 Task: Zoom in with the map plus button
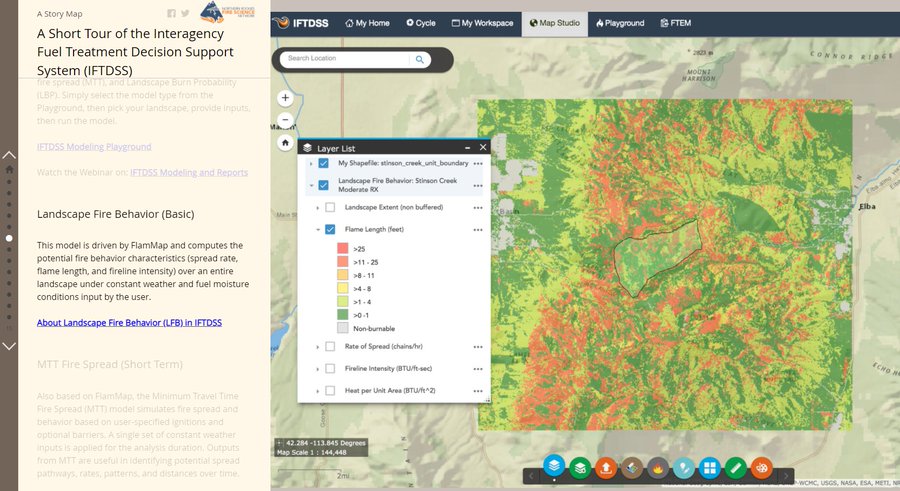(285, 98)
